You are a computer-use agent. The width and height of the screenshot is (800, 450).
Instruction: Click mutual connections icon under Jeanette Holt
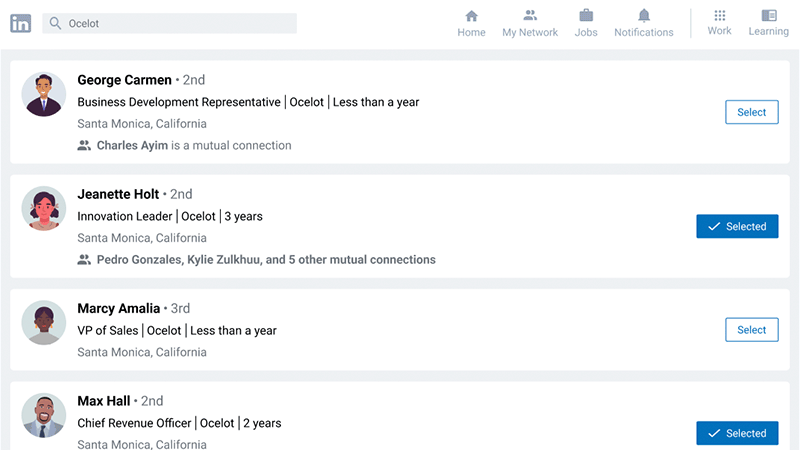[84, 260]
